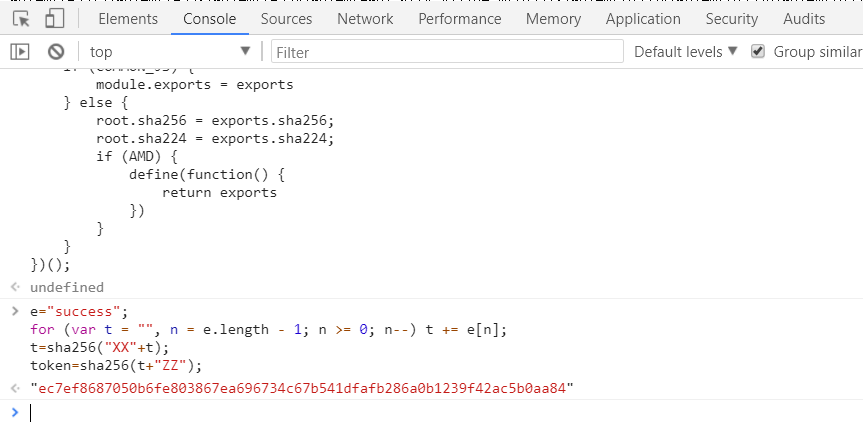863x422 pixels.
Task: Click the blue console prompt chevron
Action: click(x=14, y=412)
